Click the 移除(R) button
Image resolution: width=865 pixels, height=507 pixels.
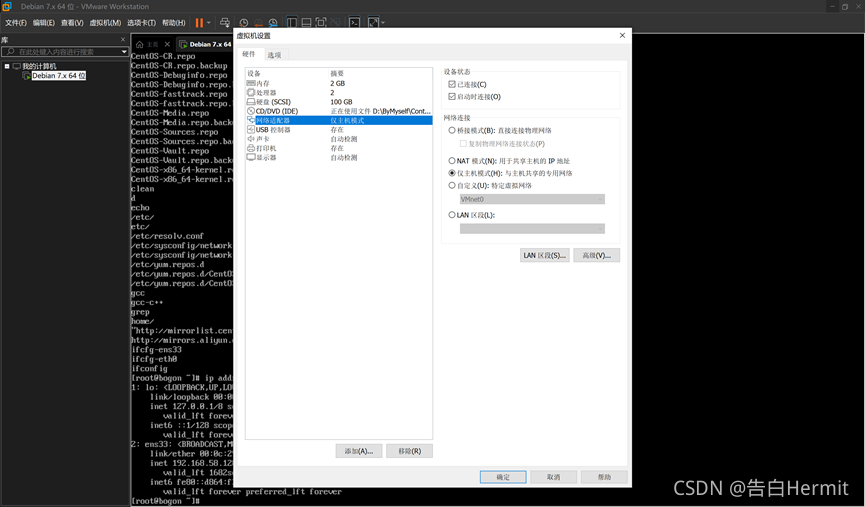coord(409,451)
